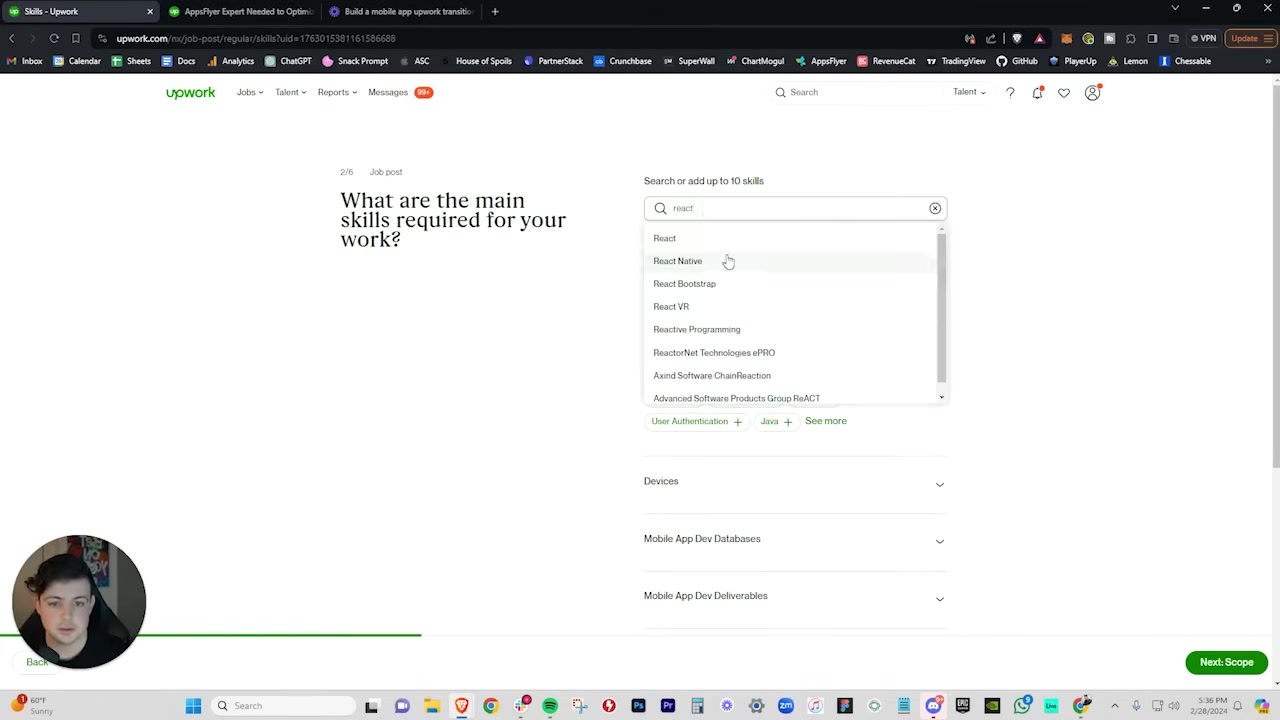This screenshot has height=720, width=1280.
Task: Click the See more skills link
Action: 826,421
